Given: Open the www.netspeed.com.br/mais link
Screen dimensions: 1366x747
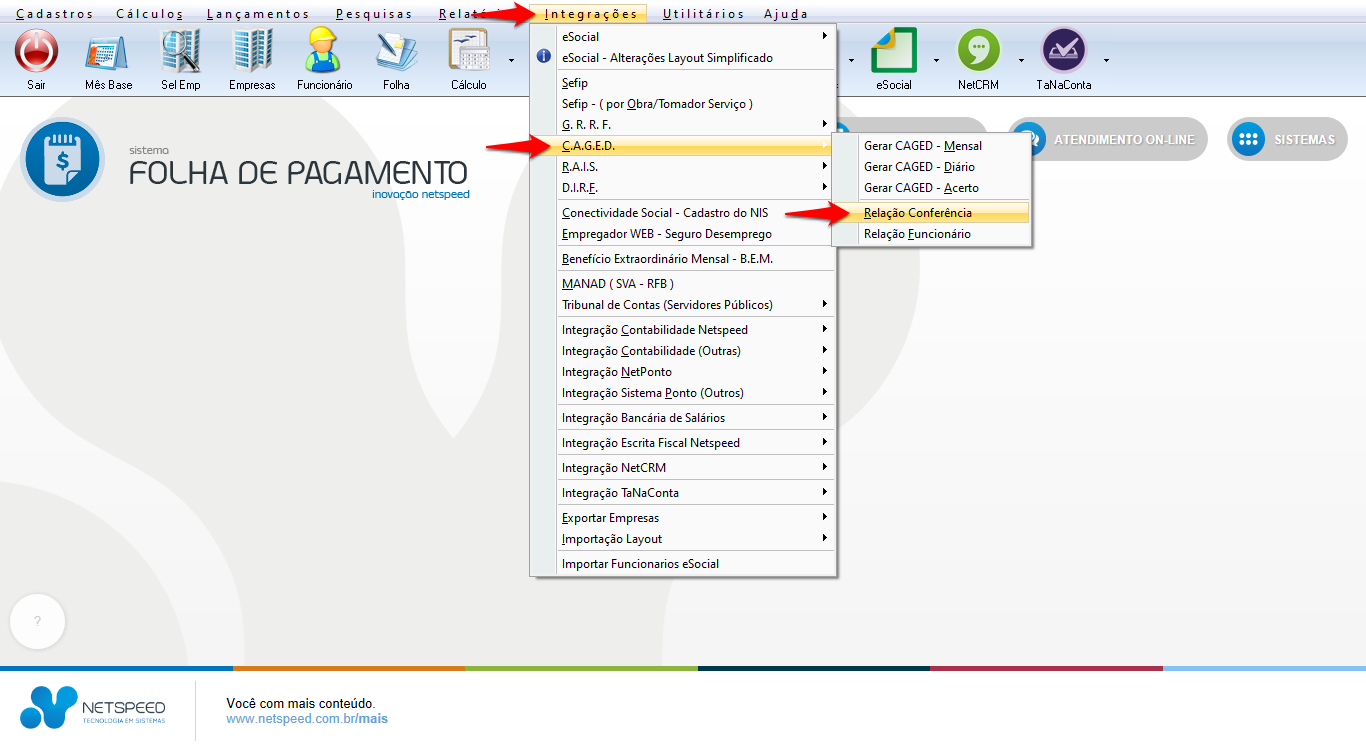Looking at the screenshot, I should pyautogui.click(x=307, y=719).
